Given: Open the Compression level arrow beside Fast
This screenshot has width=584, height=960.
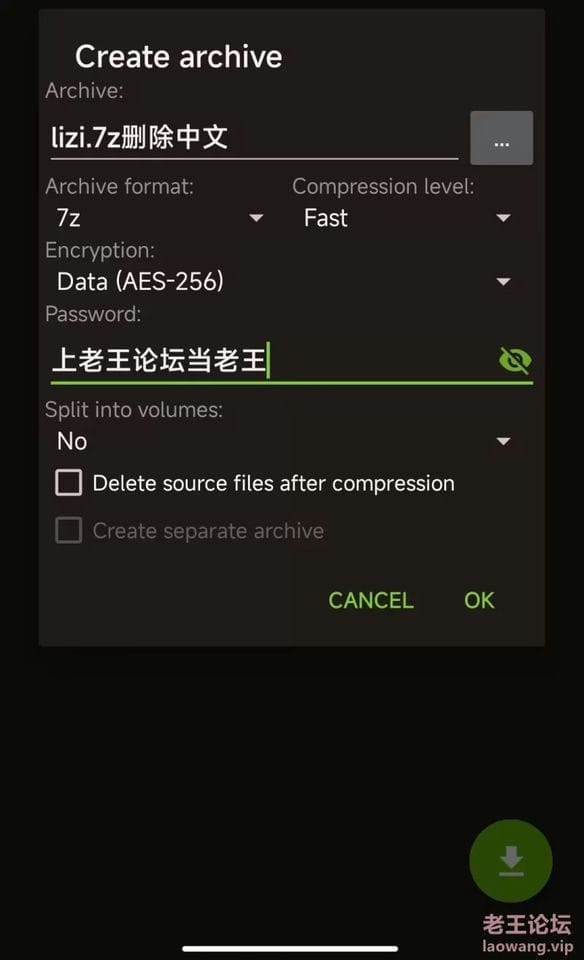Looking at the screenshot, I should pyautogui.click(x=503, y=217).
